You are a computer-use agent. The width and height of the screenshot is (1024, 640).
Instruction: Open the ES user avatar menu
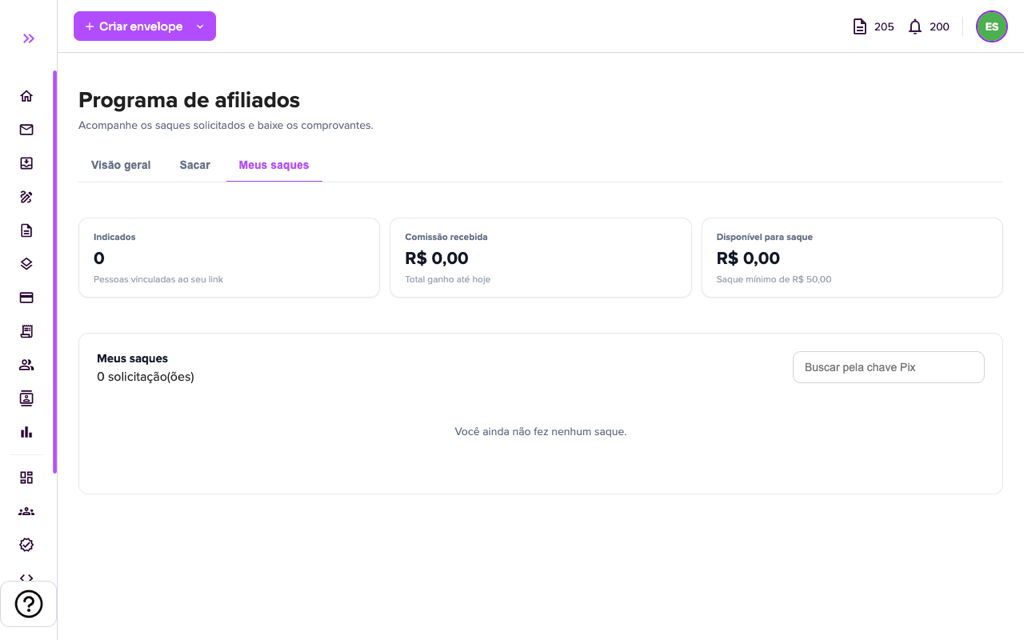(x=991, y=27)
